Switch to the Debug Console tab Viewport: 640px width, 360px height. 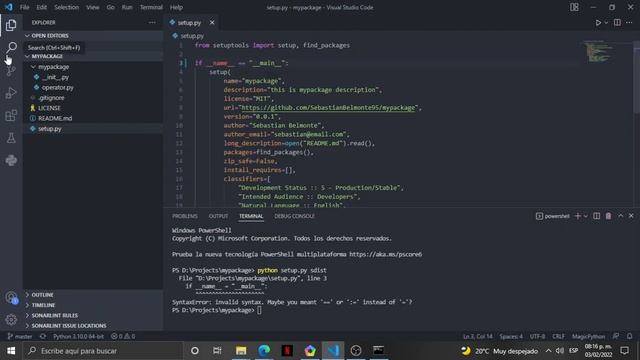(x=294, y=216)
